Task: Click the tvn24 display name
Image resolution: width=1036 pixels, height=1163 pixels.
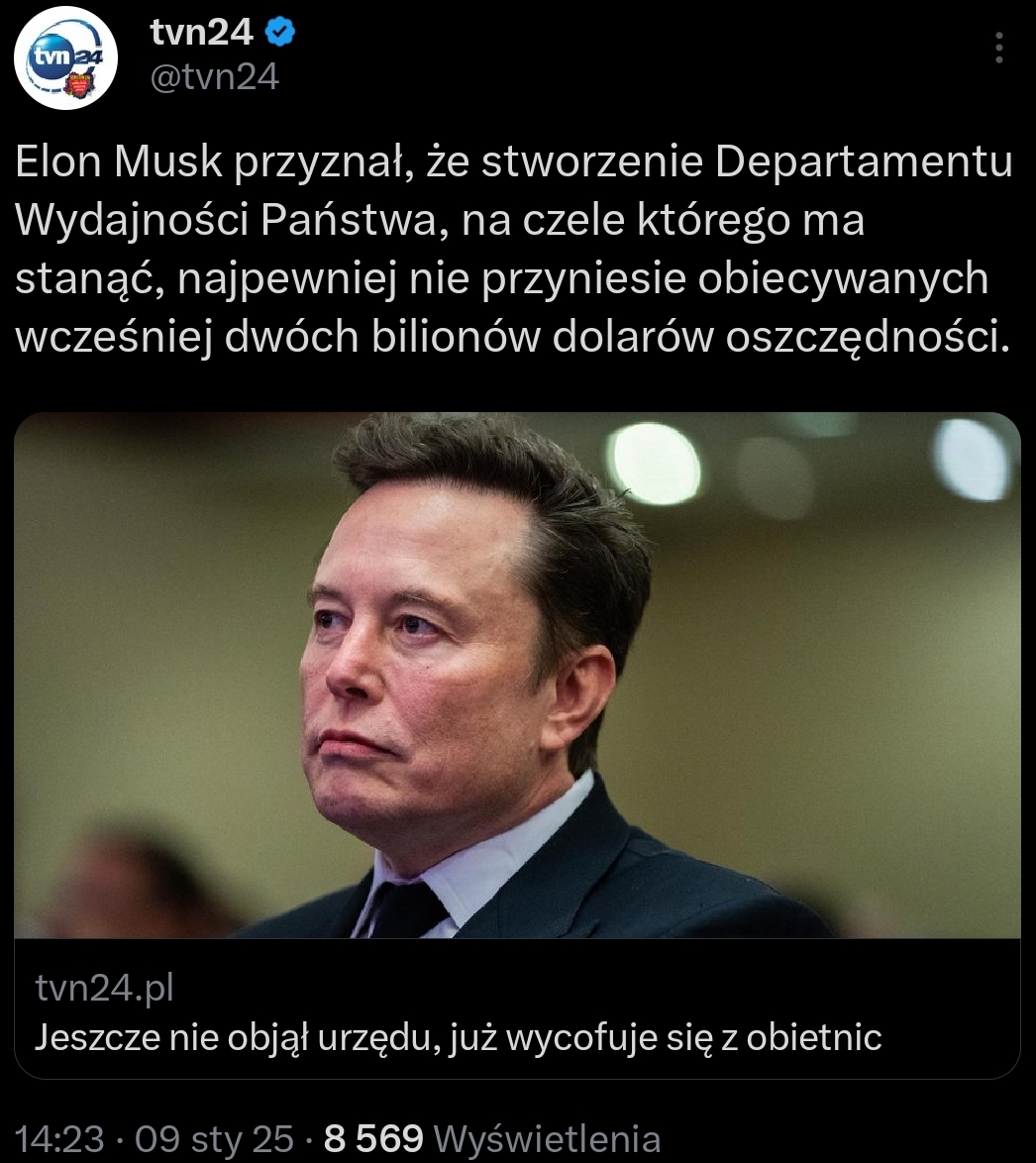Action: click(201, 33)
